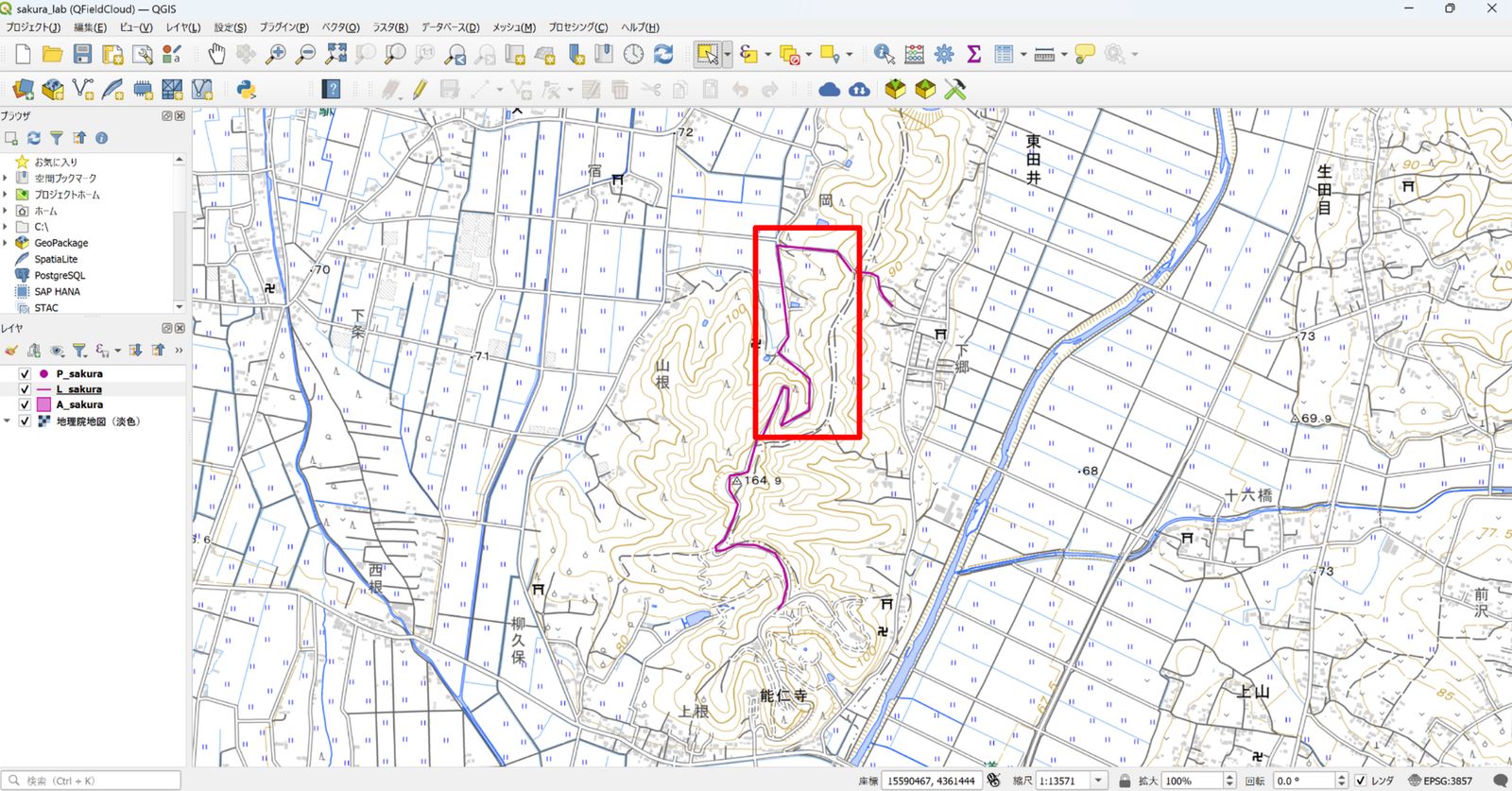This screenshot has height=791, width=1512.
Task: Hide the A_sakura layer
Action: 25,404
